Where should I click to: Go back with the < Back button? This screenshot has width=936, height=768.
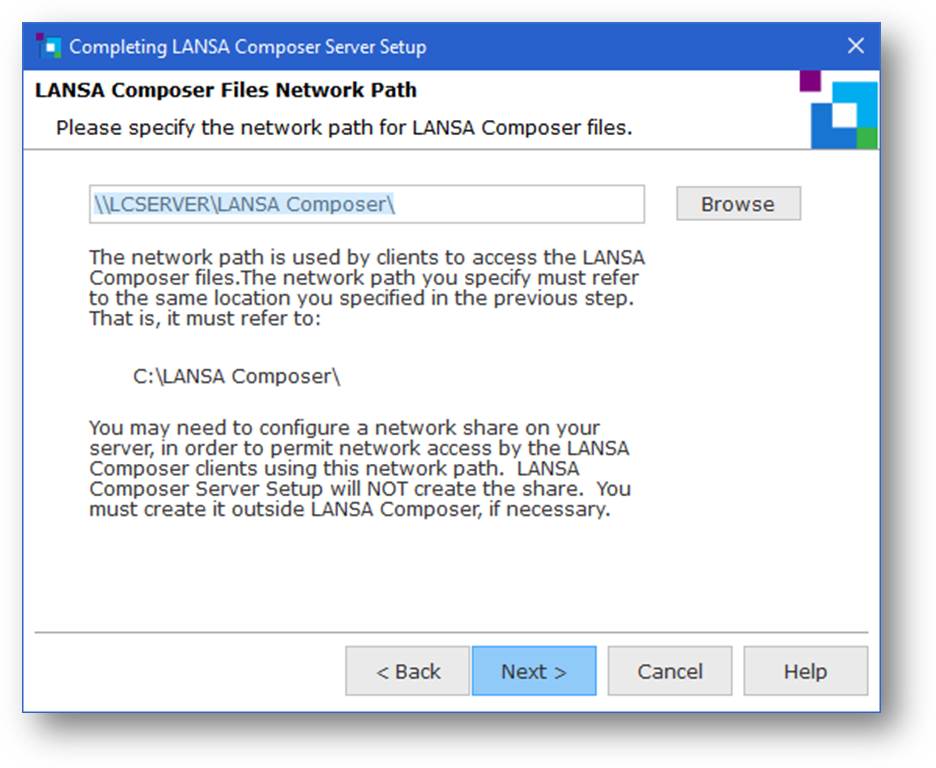point(407,671)
